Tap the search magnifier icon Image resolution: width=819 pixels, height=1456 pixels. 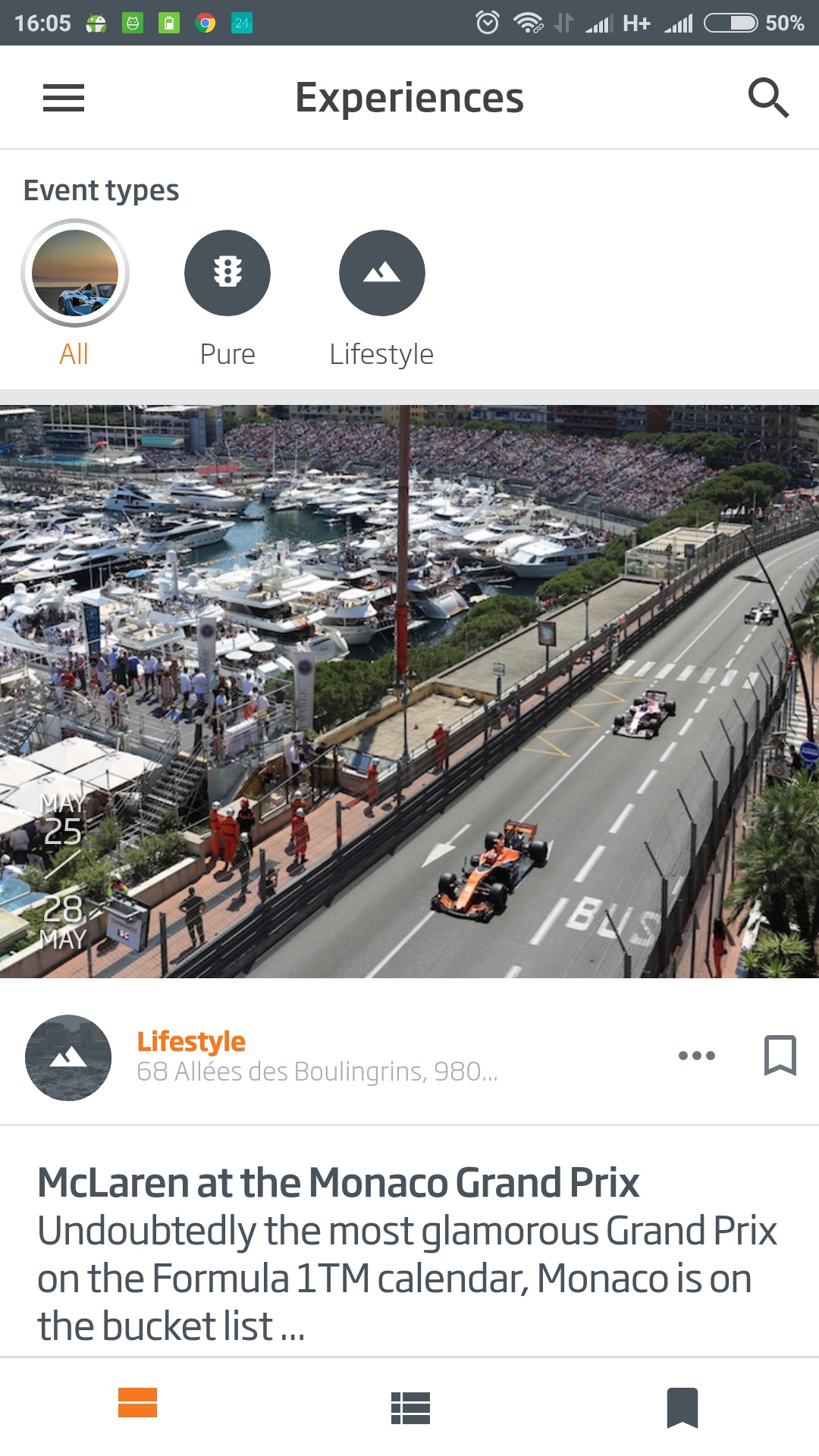pos(768,98)
